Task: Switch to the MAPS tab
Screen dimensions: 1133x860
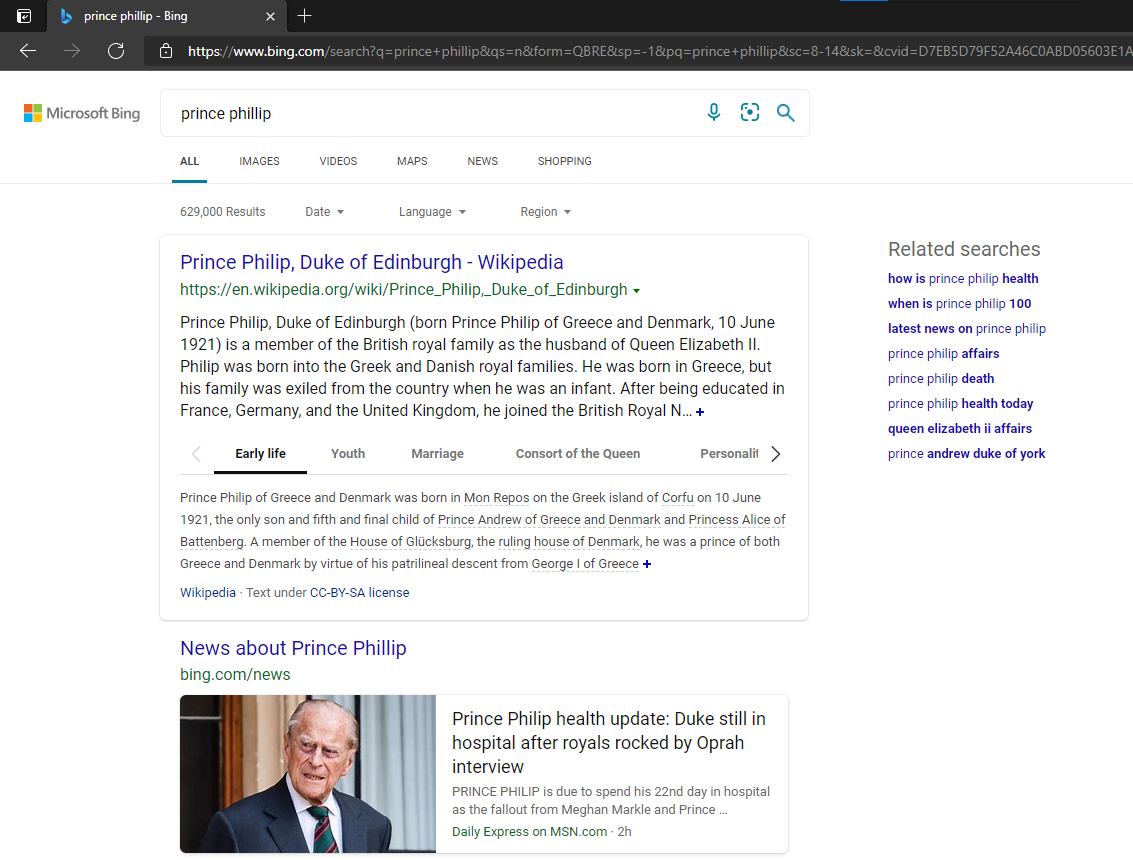Action: coord(412,161)
